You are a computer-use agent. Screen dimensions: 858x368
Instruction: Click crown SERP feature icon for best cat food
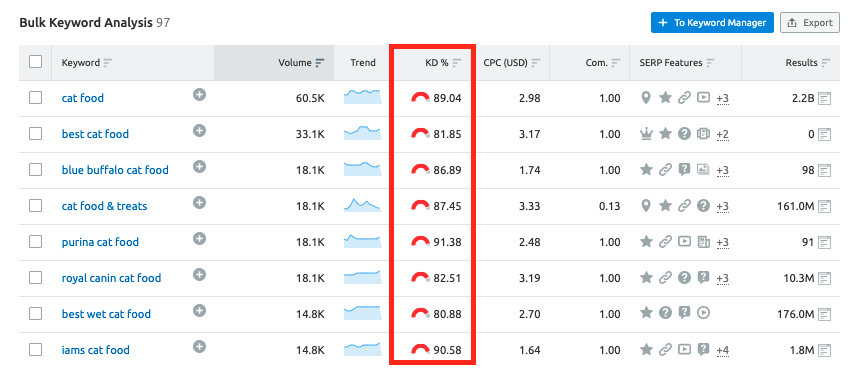[x=646, y=134]
